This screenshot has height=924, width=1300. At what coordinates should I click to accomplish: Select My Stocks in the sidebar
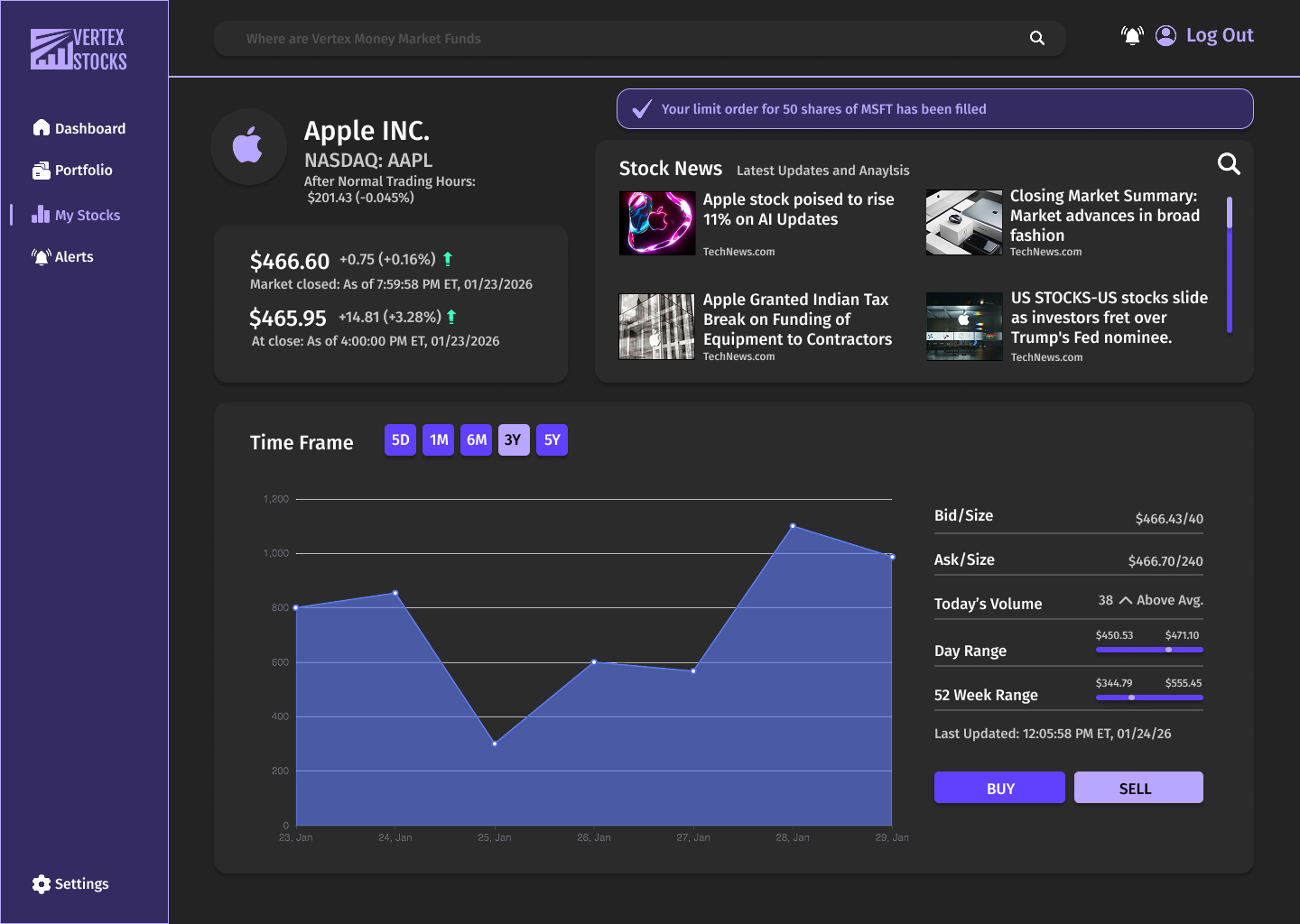tap(77, 215)
